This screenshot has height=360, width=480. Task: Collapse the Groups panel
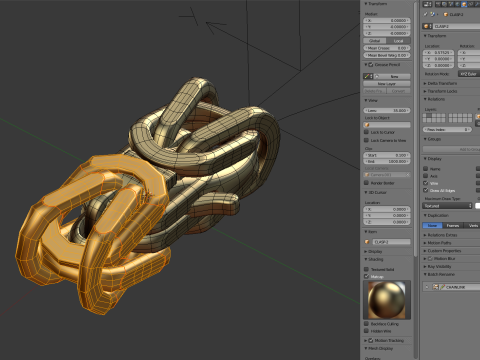432,139
